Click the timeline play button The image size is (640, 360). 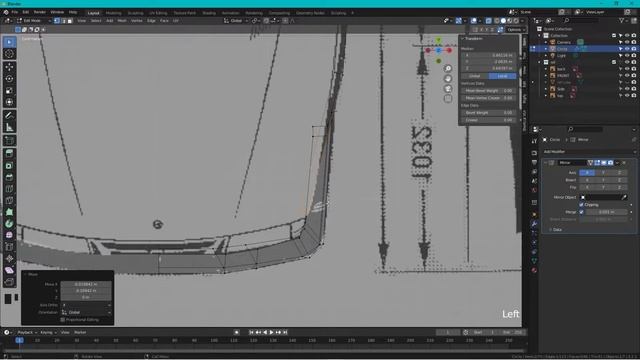(x=272, y=332)
